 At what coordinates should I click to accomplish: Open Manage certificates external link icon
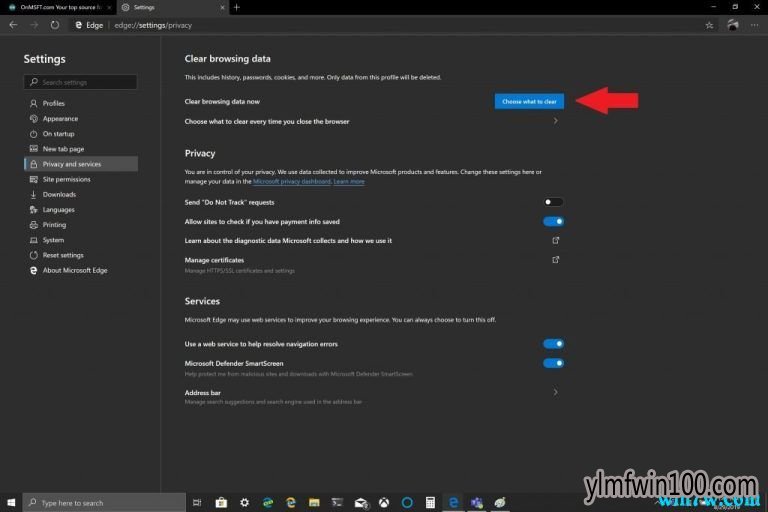click(x=555, y=260)
